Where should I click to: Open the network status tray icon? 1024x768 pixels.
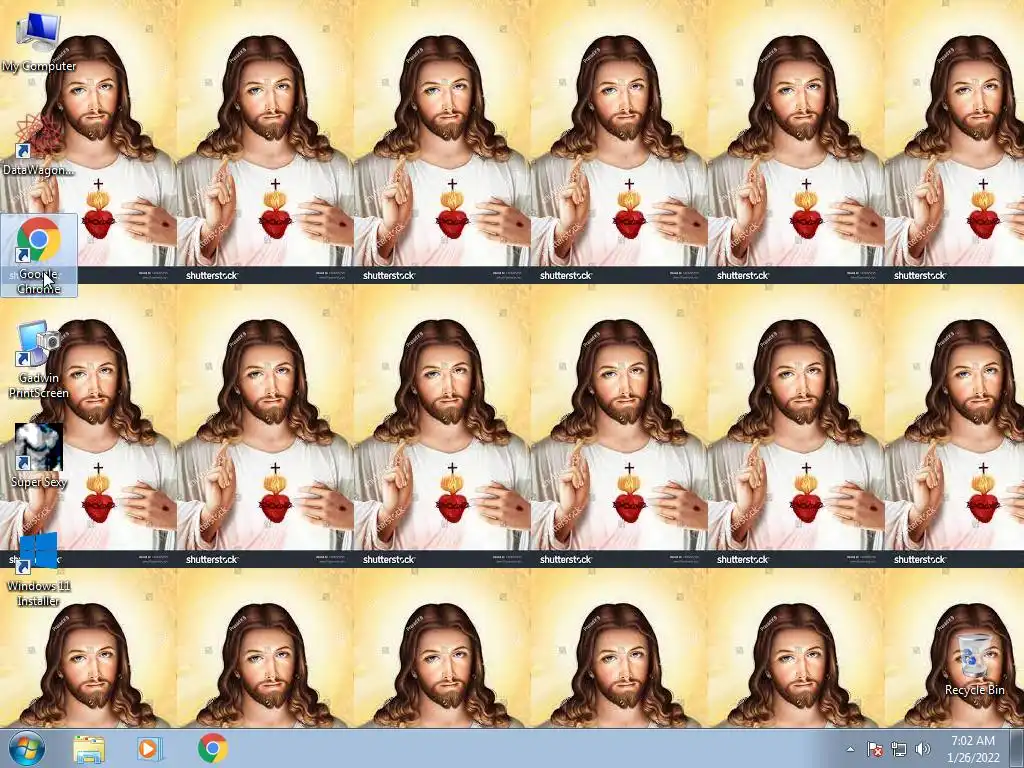click(899, 749)
